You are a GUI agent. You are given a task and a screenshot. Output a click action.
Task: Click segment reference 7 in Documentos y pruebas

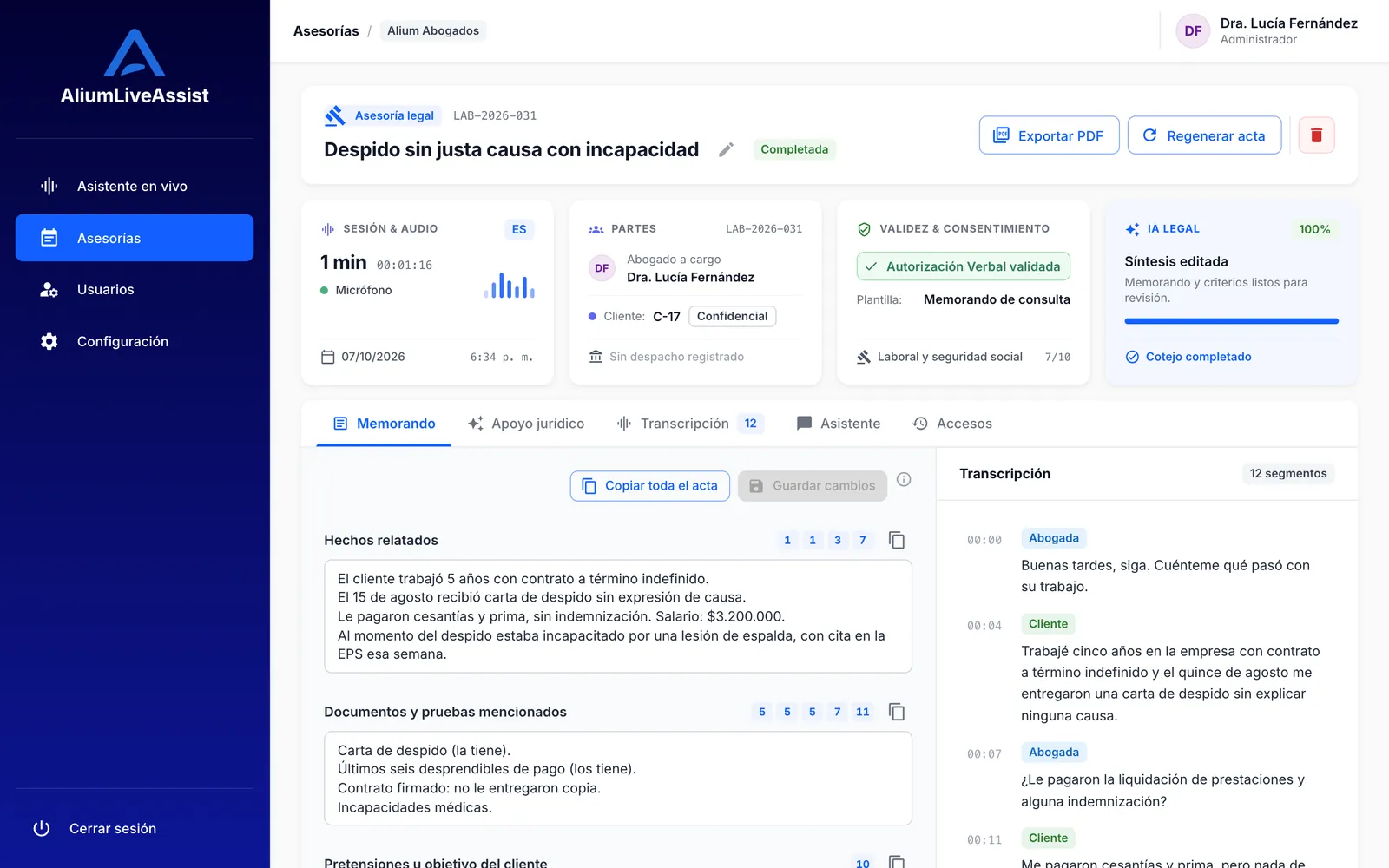pyautogui.click(x=838, y=712)
